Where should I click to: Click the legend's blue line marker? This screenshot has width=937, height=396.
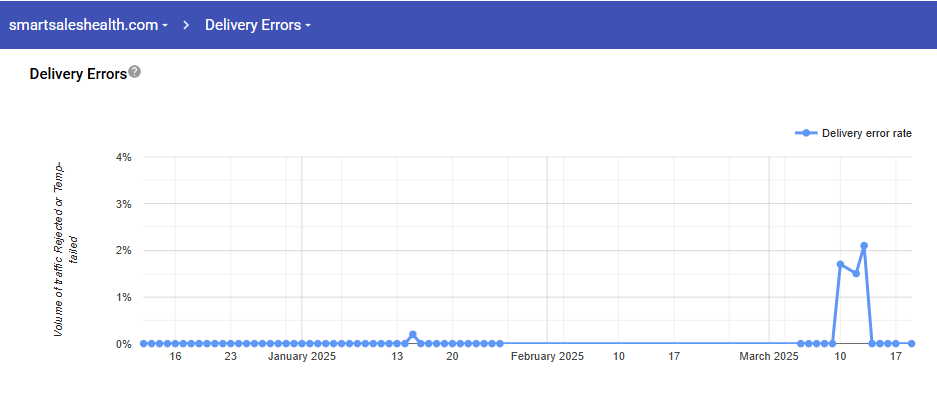click(x=806, y=133)
